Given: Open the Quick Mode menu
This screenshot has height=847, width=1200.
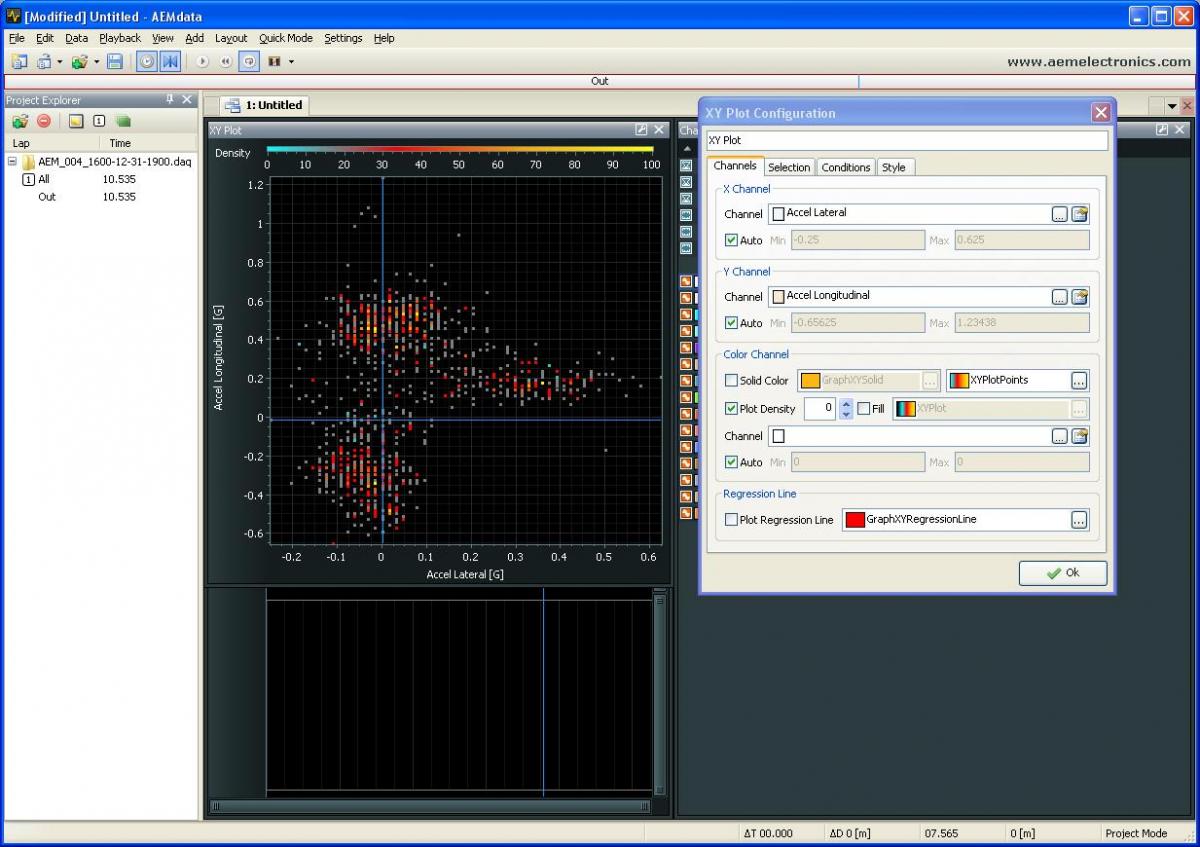Looking at the screenshot, I should point(285,38).
